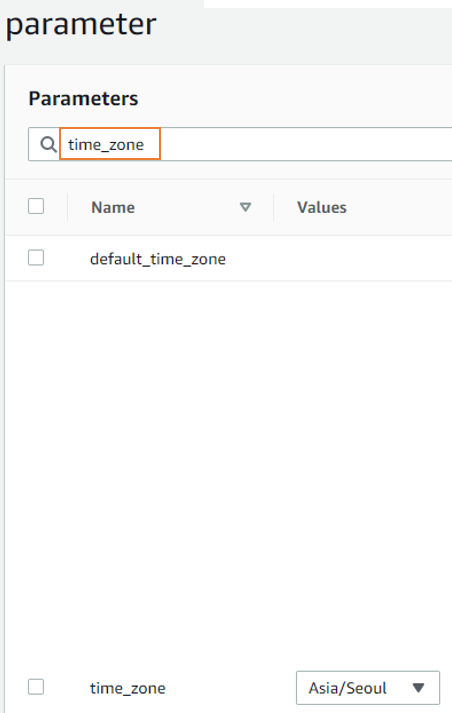Image resolution: width=452 pixels, height=713 pixels.
Task: Click the Parameters section heading
Action: coord(83,98)
